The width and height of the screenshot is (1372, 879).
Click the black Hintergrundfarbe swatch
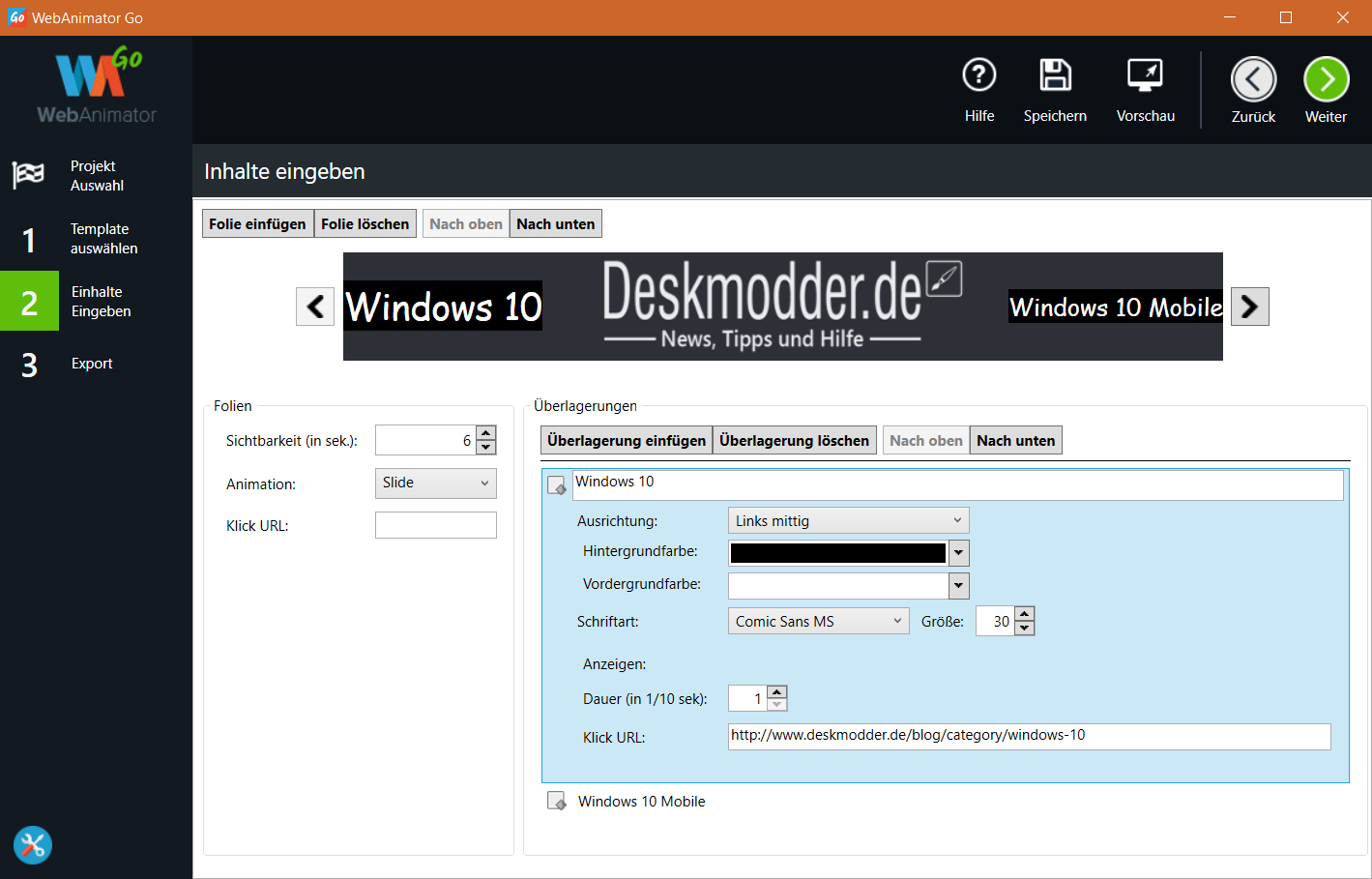[x=838, y=553]
